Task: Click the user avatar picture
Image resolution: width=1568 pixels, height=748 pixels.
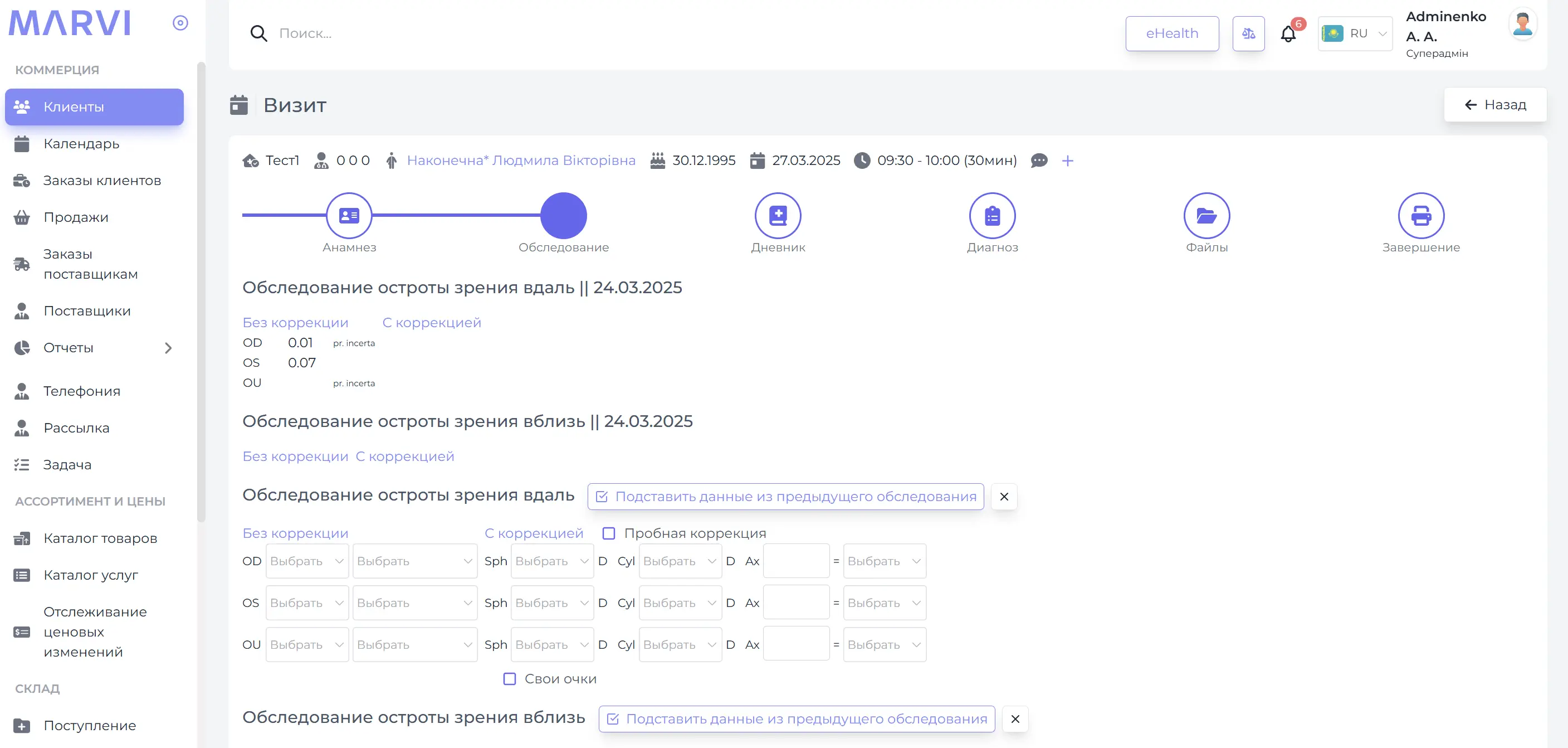Action: [1523, 25]
